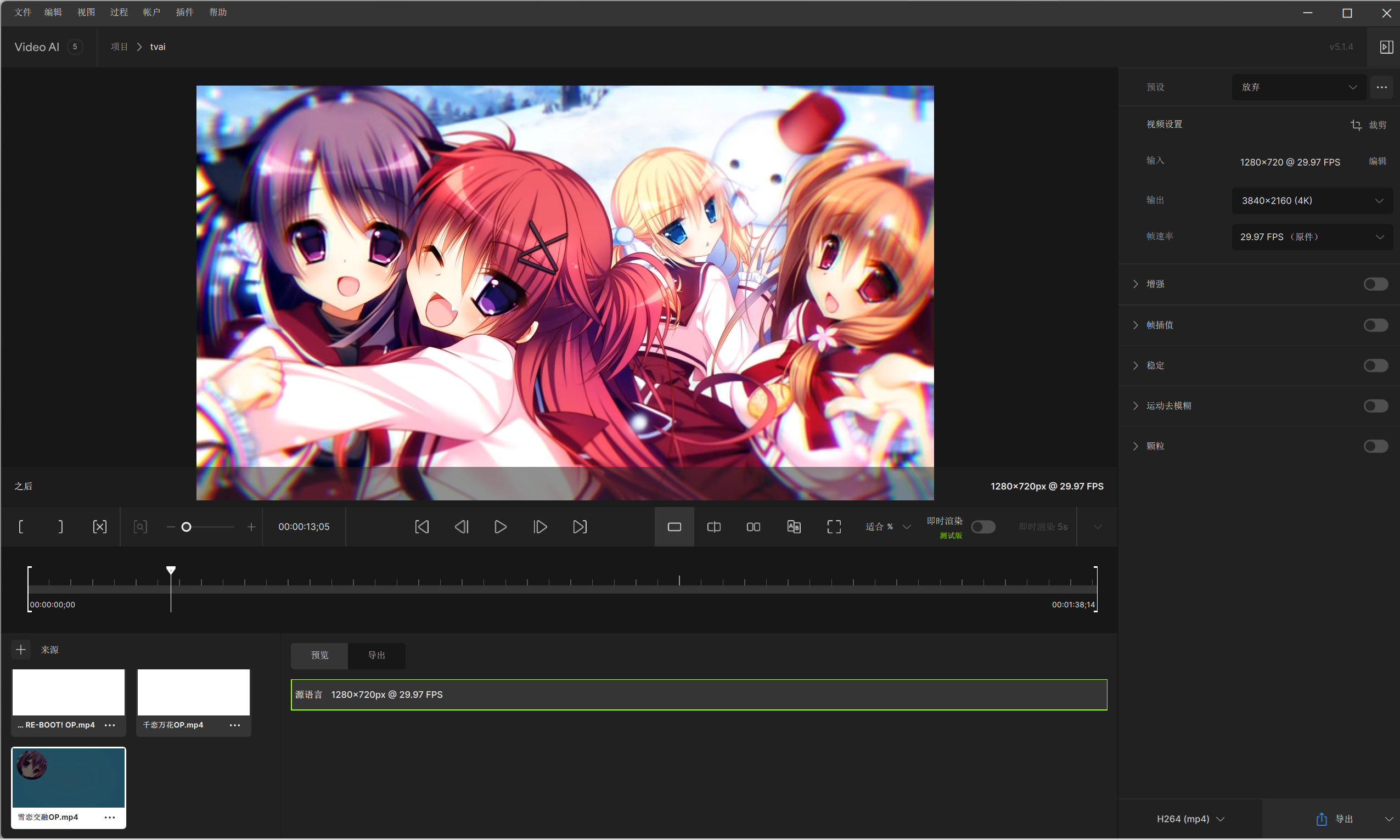Set trim end bracket marker
Image resolution: width=1400 pixels, height=840 pixels.
(60, 527)
